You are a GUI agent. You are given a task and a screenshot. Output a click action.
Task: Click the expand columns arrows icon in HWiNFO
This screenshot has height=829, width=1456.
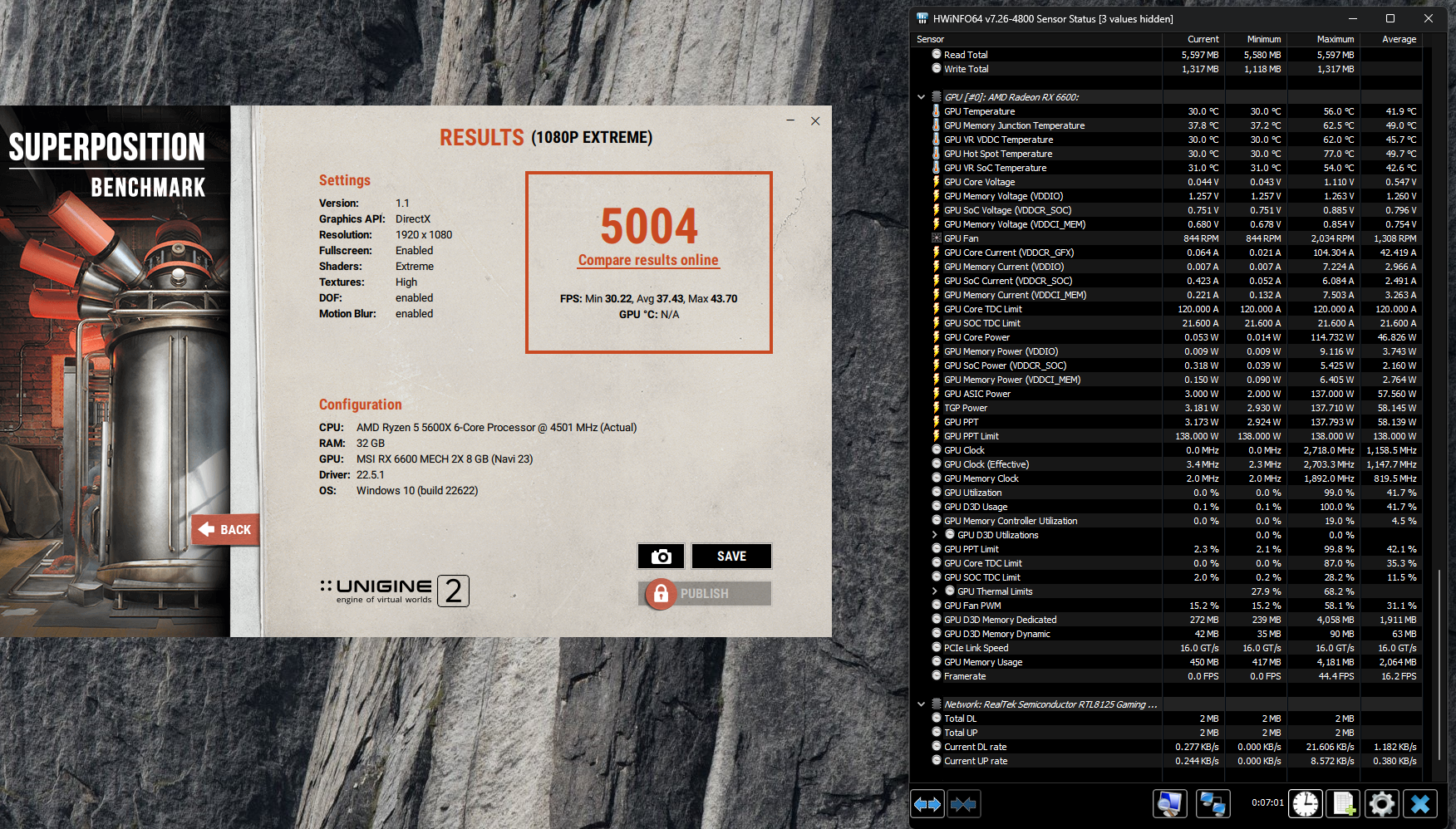(927, 804)
